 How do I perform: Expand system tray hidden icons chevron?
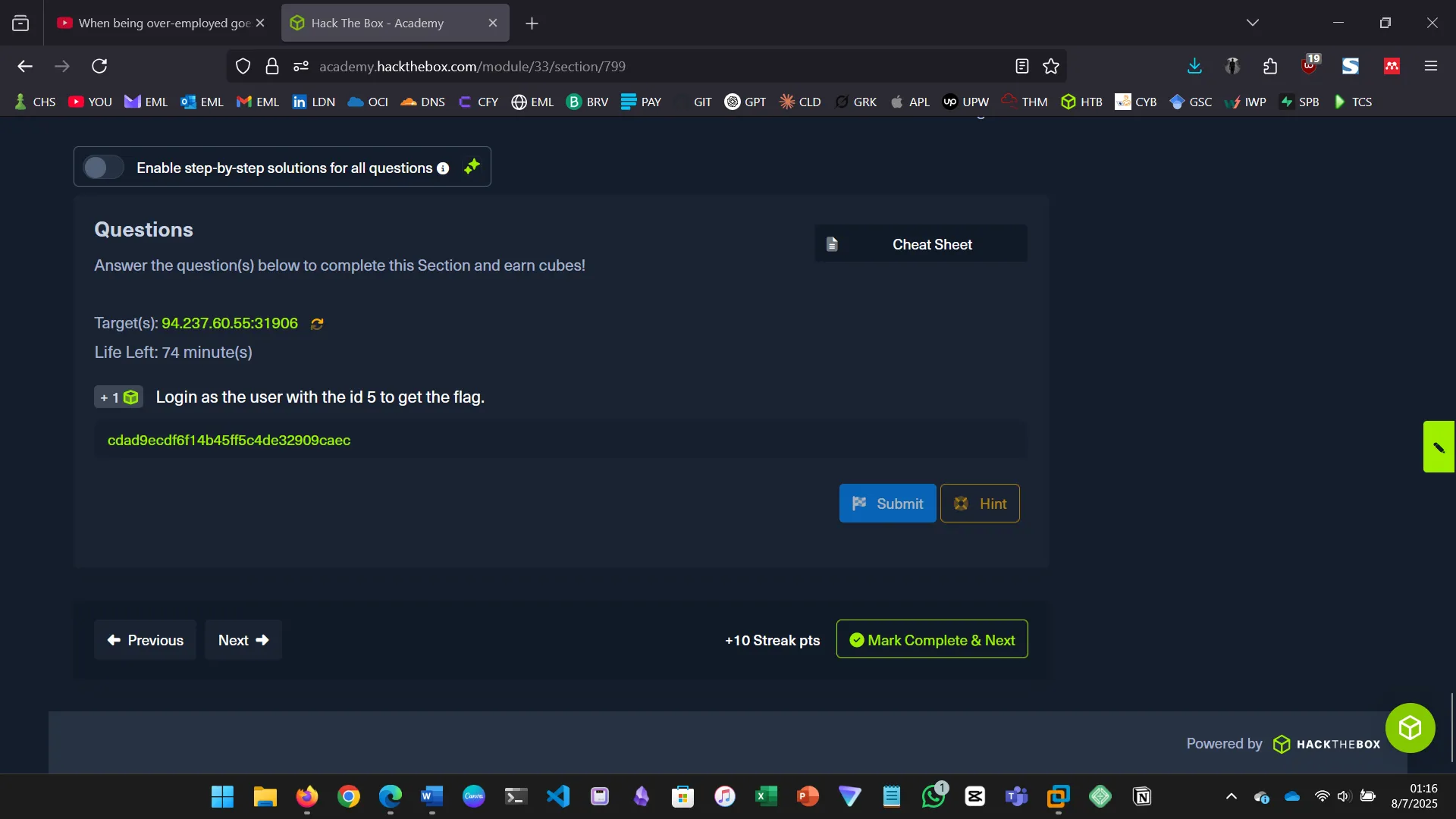click(x=1232, y=796)
